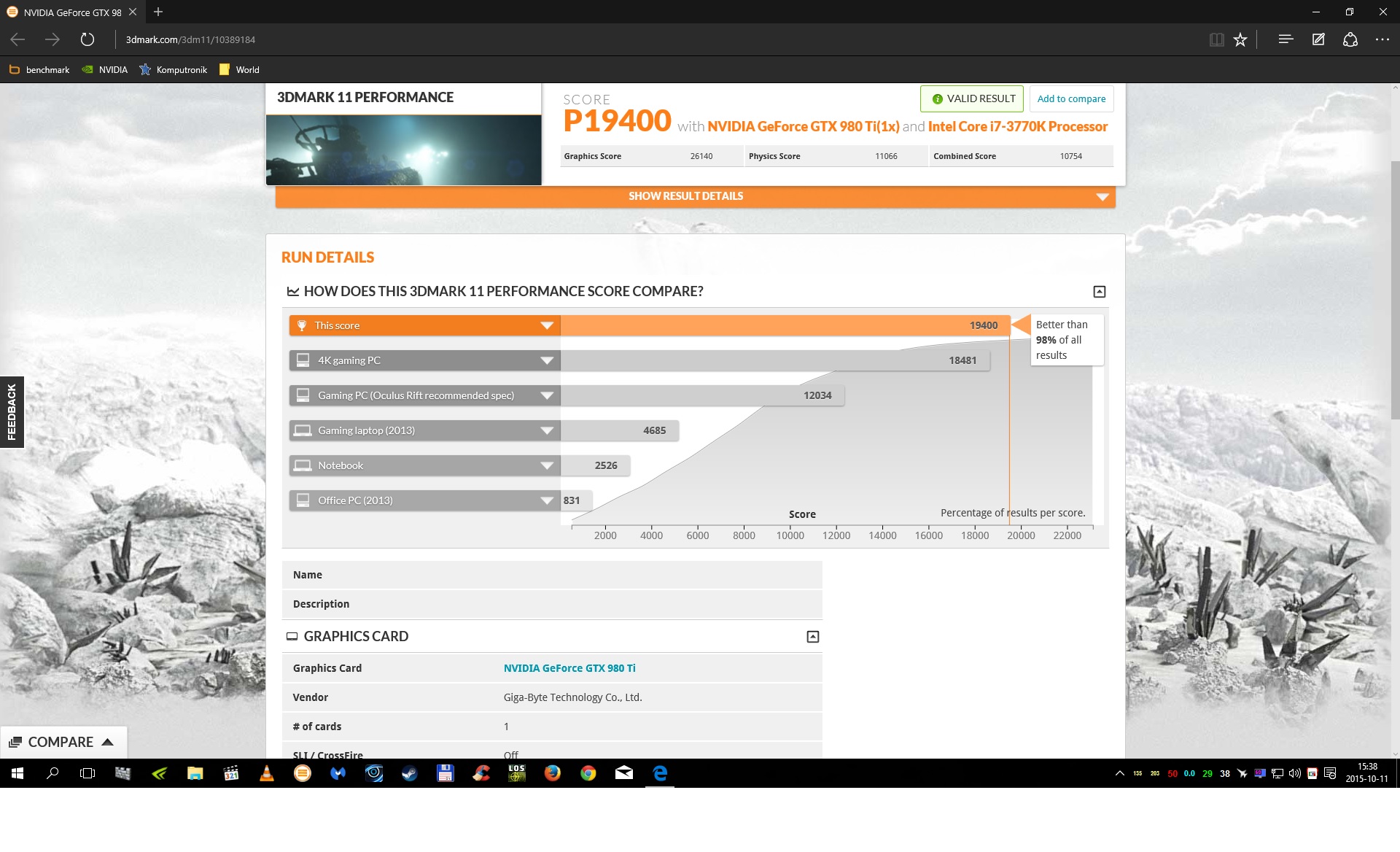Open the COMPARE panel
This screenshot has height=852, width=1400.
[63, 742]
